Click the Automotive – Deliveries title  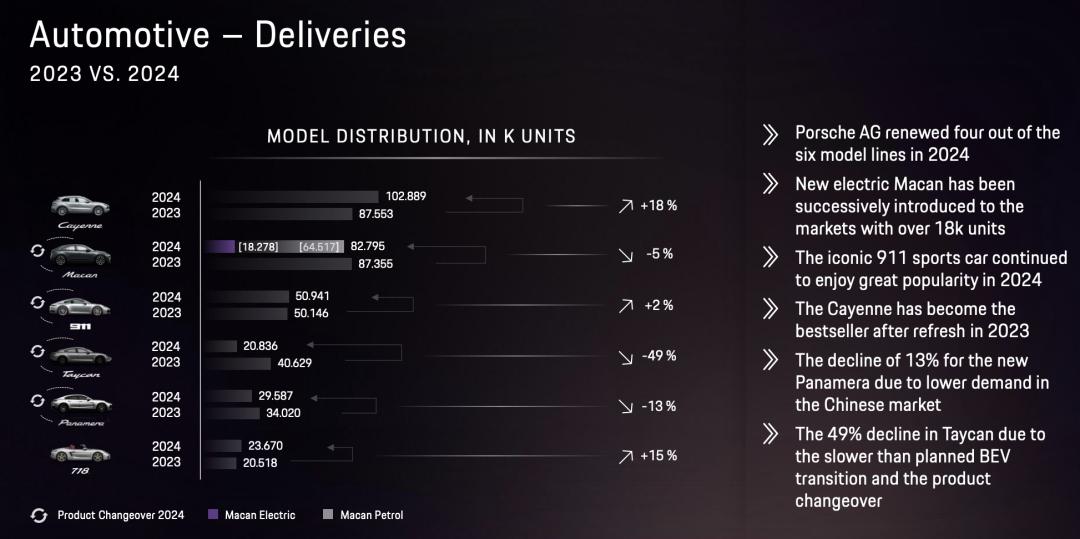(x=218, y=35)
